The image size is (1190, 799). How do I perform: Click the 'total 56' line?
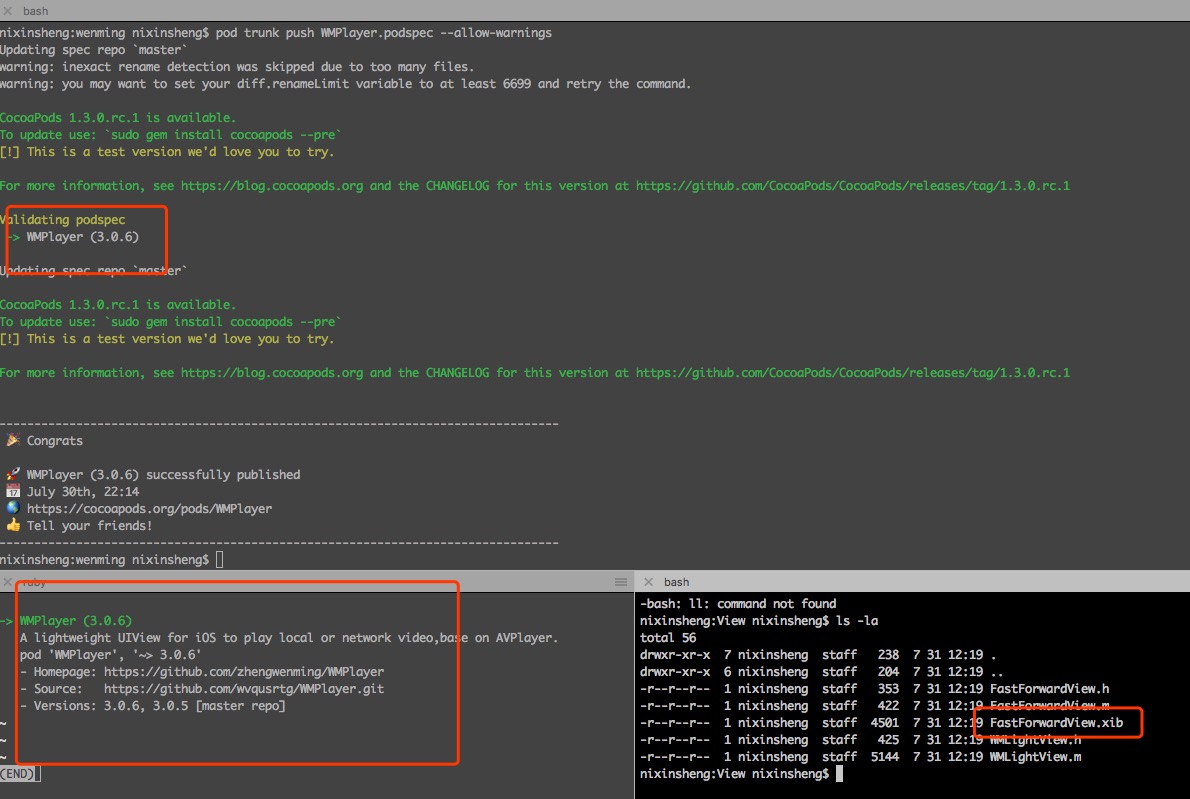click(x=668, y=638)
